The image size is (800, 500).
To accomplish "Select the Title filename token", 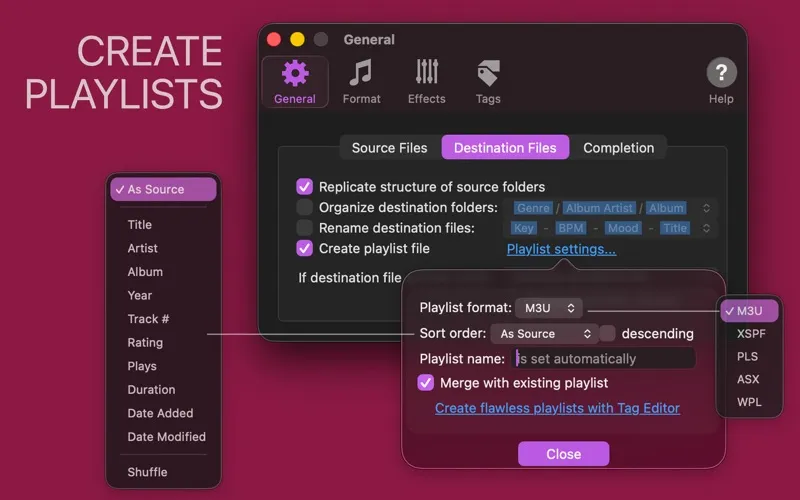I will (674, 228).
